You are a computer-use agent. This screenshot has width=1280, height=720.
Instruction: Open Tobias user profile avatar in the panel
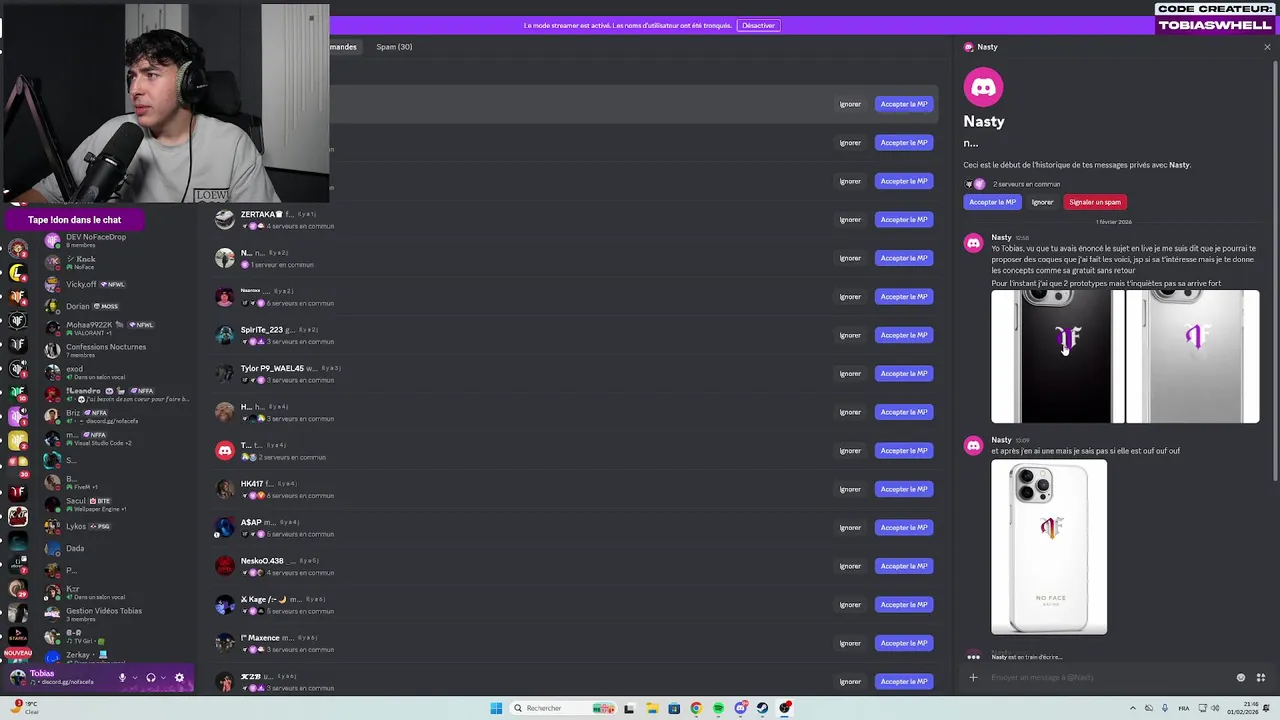(x=17, y=677)
